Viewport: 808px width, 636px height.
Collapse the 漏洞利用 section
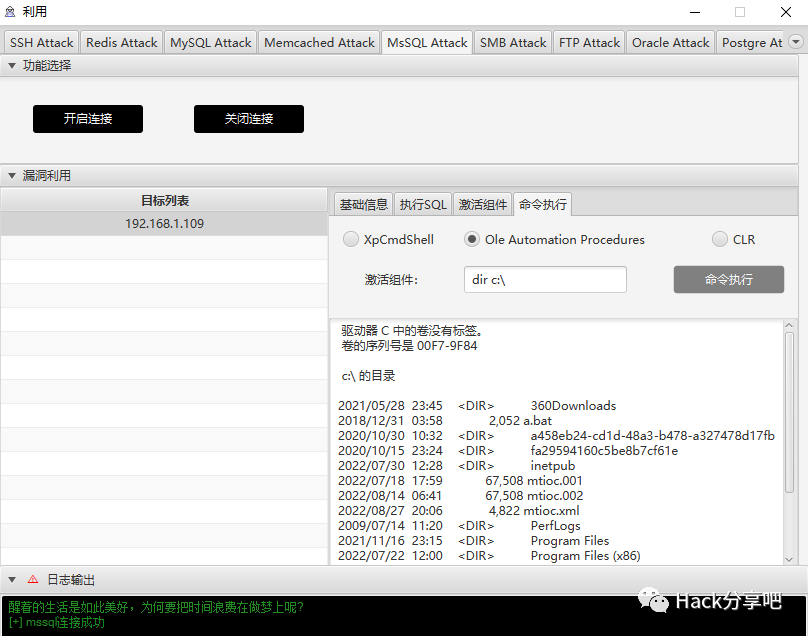coord(12,176)
